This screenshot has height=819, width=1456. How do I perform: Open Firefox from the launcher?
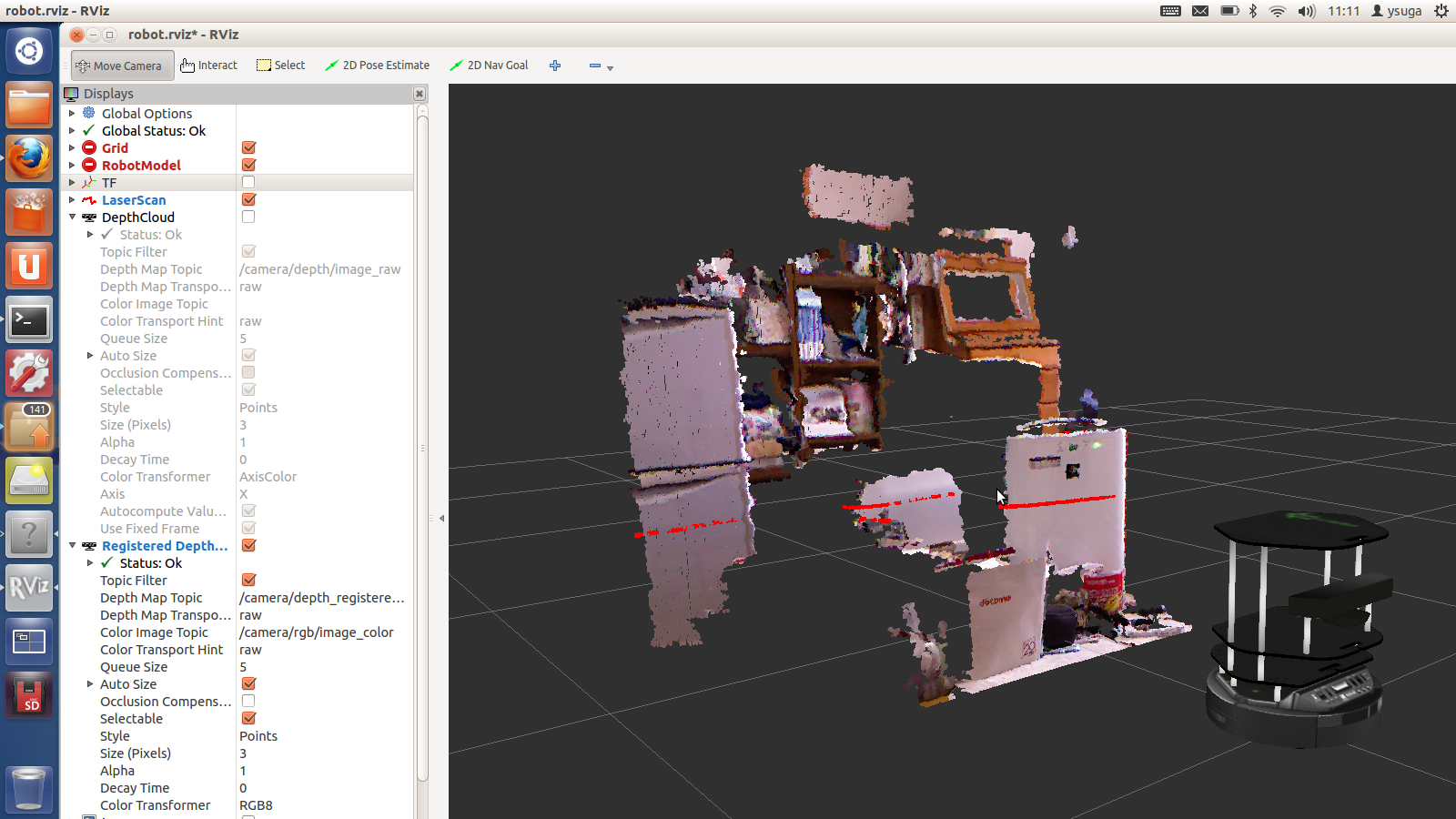[29, 159]
